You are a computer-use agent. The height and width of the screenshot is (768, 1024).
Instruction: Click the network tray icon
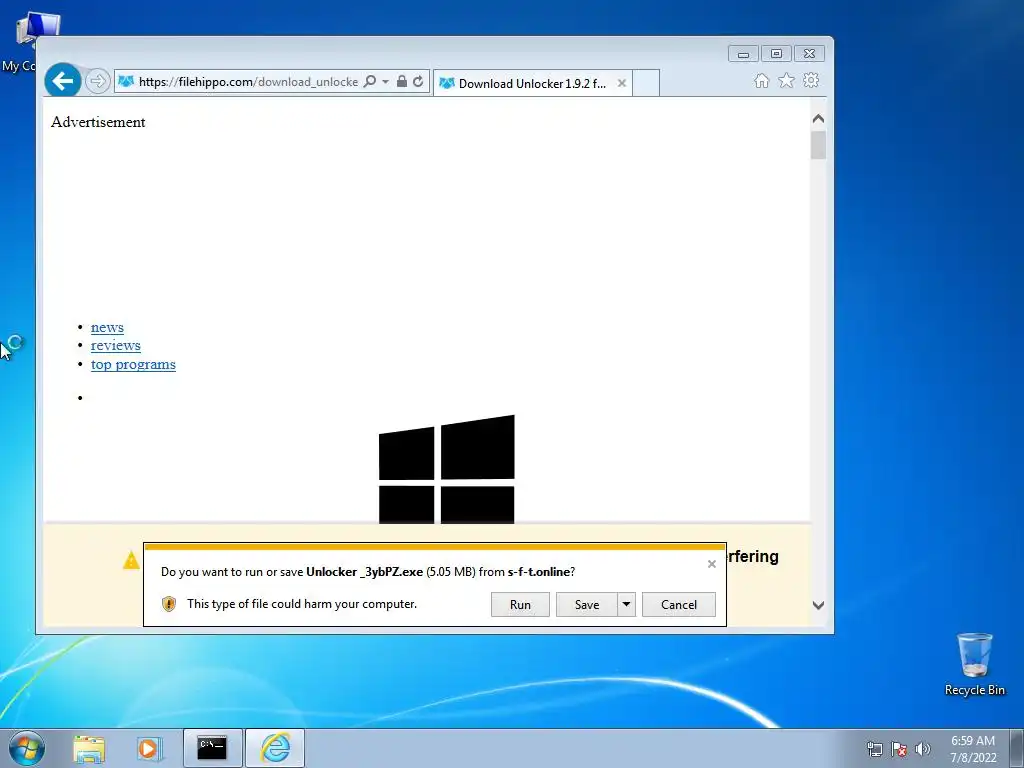874,749
